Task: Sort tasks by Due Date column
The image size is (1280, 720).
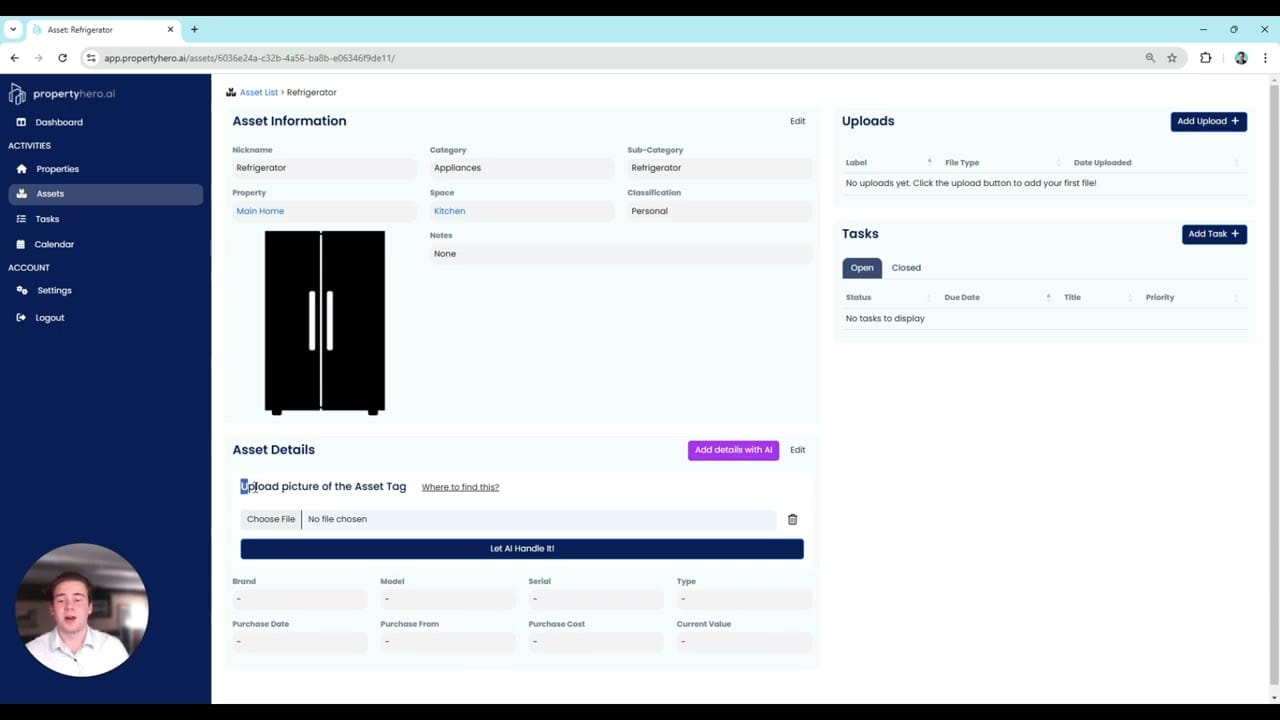Action: coord(962,297)
